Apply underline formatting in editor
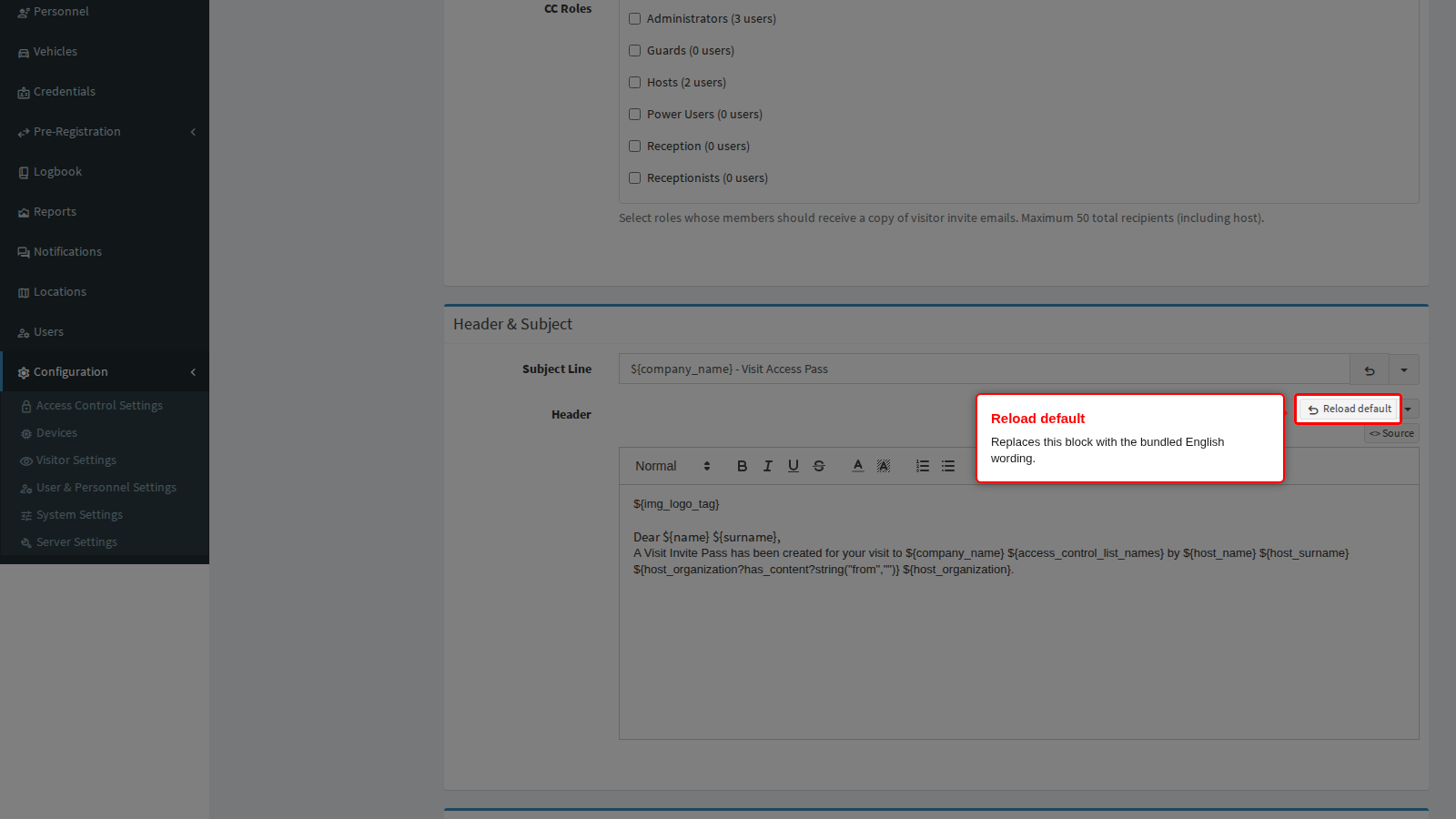Screen dimensions: 1456x819 [794, 466]
